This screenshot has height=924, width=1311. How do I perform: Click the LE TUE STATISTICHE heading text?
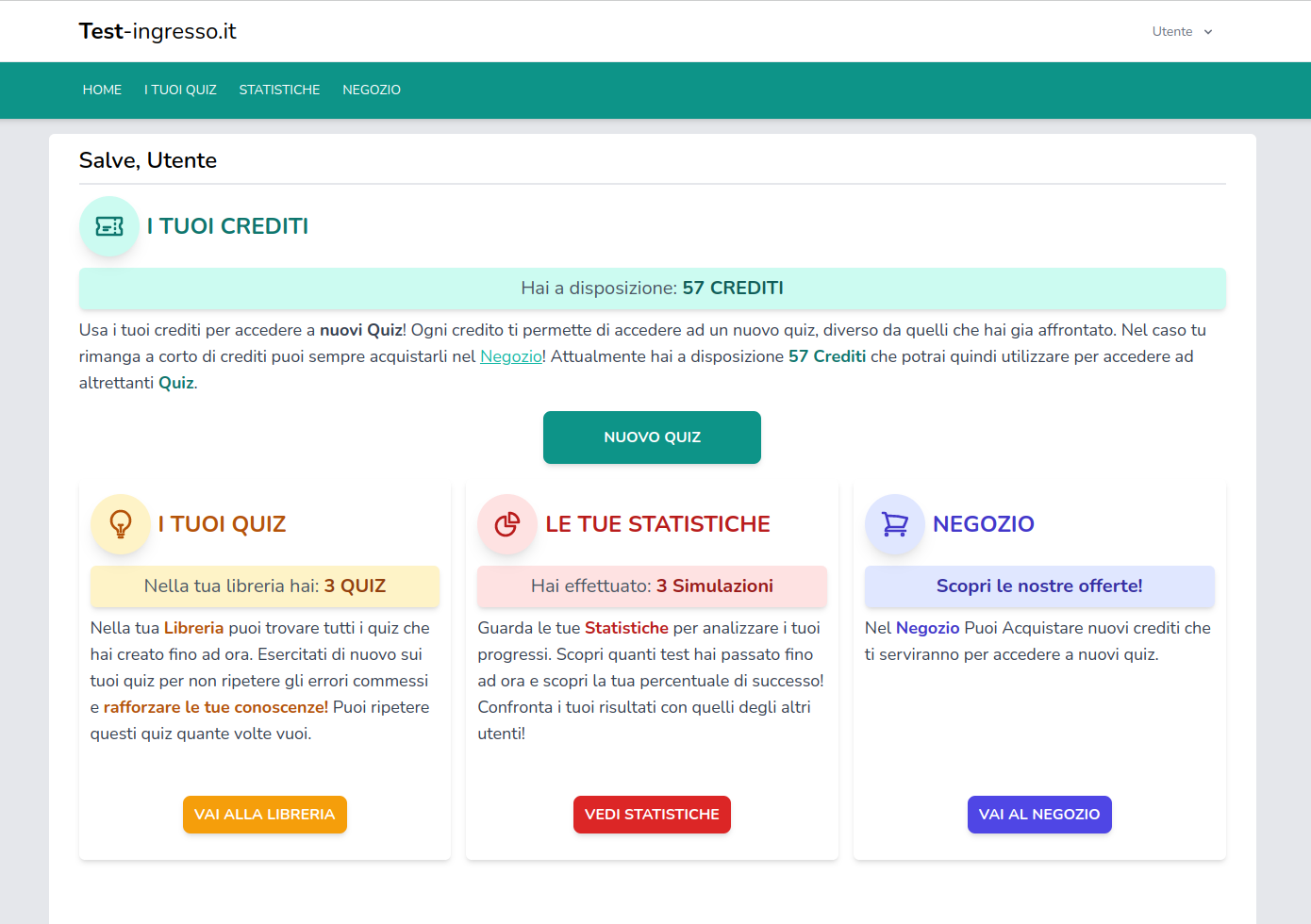coord(657,524)
